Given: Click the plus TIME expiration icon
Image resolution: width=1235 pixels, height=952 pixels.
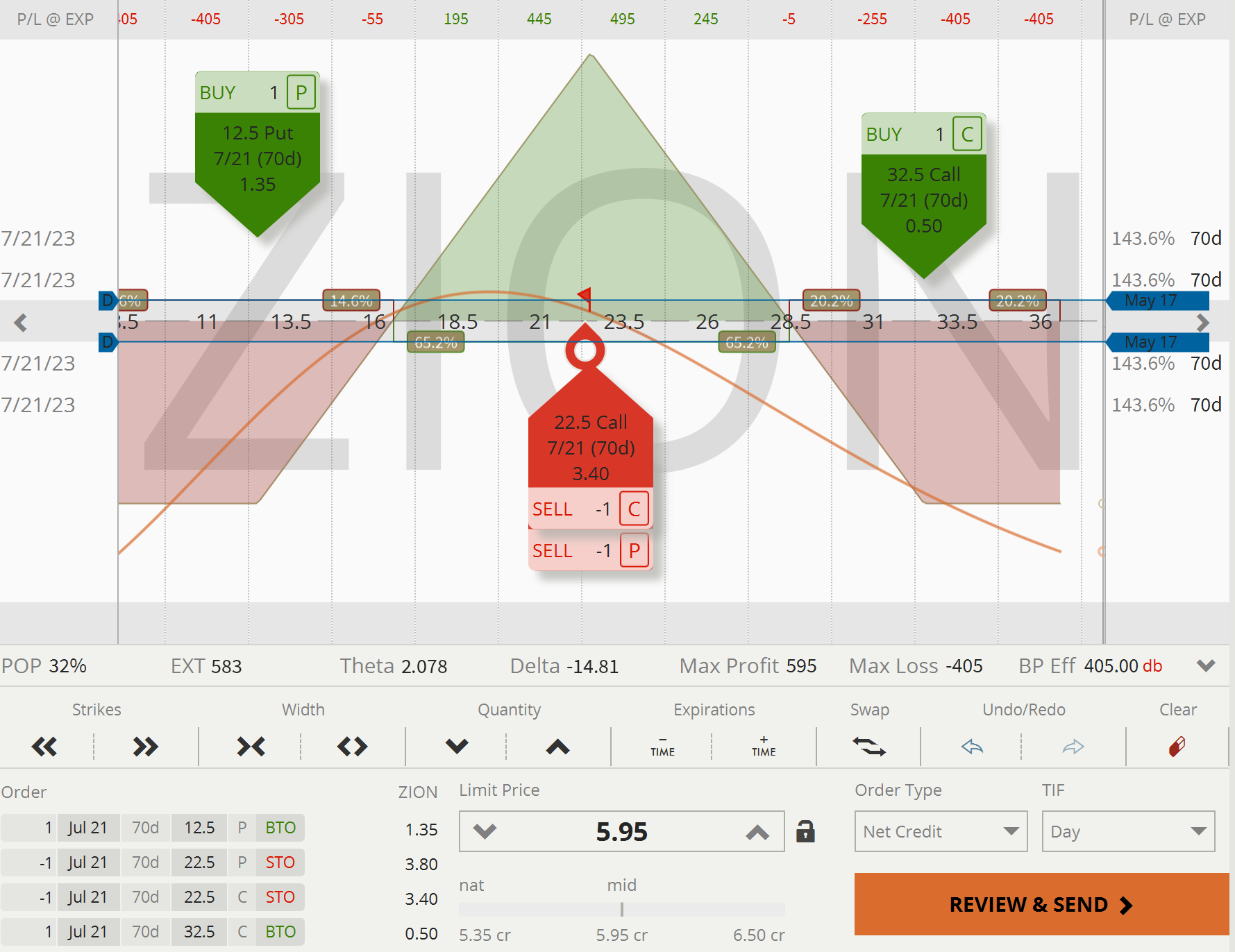Looking at the screenshot, I should coord(764,747).
